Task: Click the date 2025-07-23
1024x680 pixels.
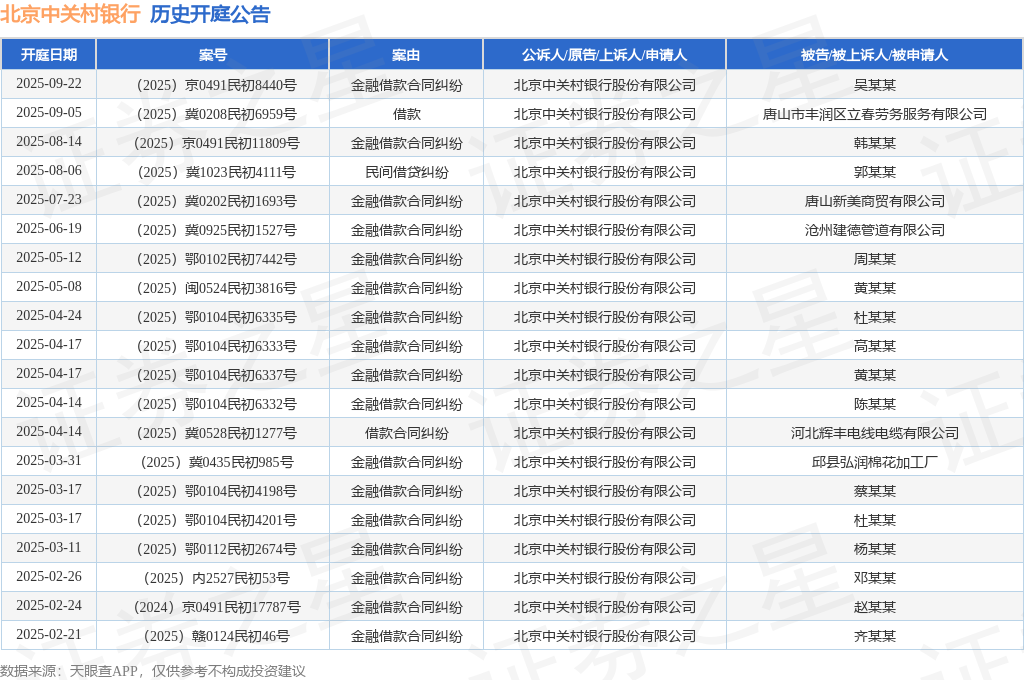Action: coord(49,200)
